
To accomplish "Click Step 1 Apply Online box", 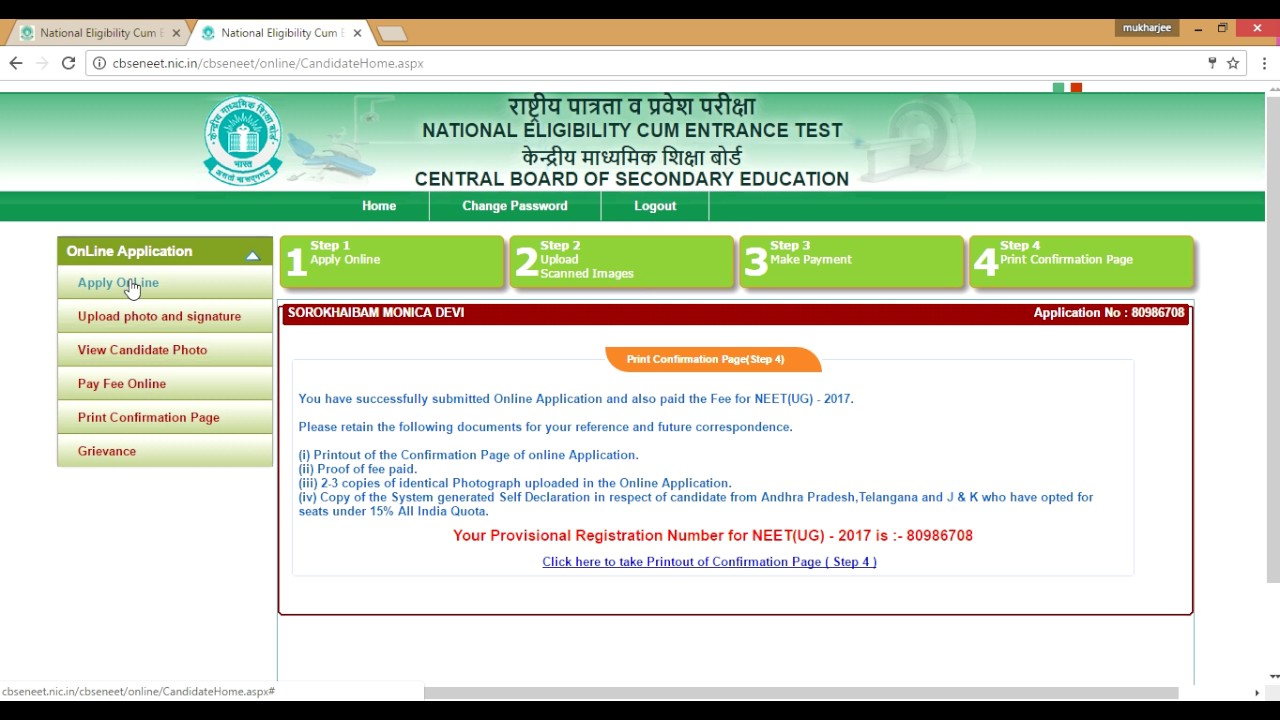I will point(392,262).
